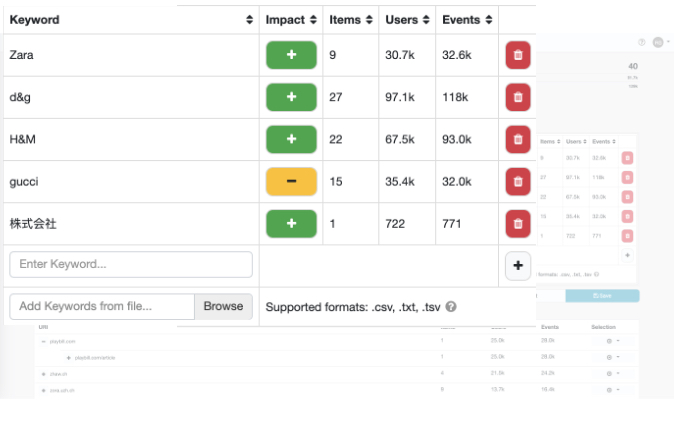Screen dimensions: 674x432
Task: Click the Browse button
Action: pos(224,306)
